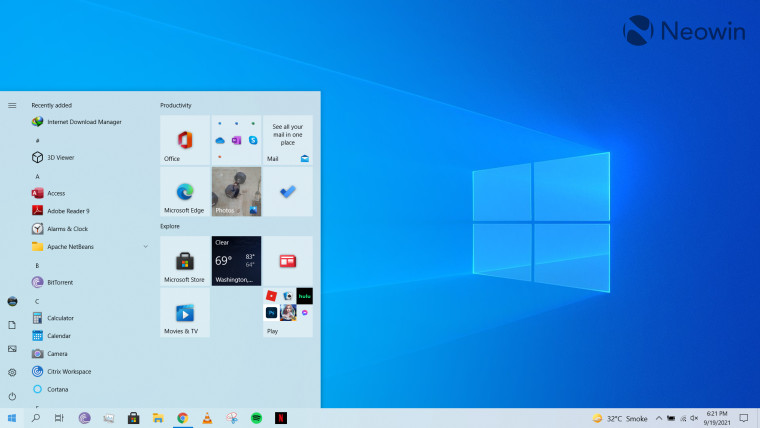The image size is (760, 428).
Task: Open Netflix from the taskbar
Action: click(x=281, y=418)
